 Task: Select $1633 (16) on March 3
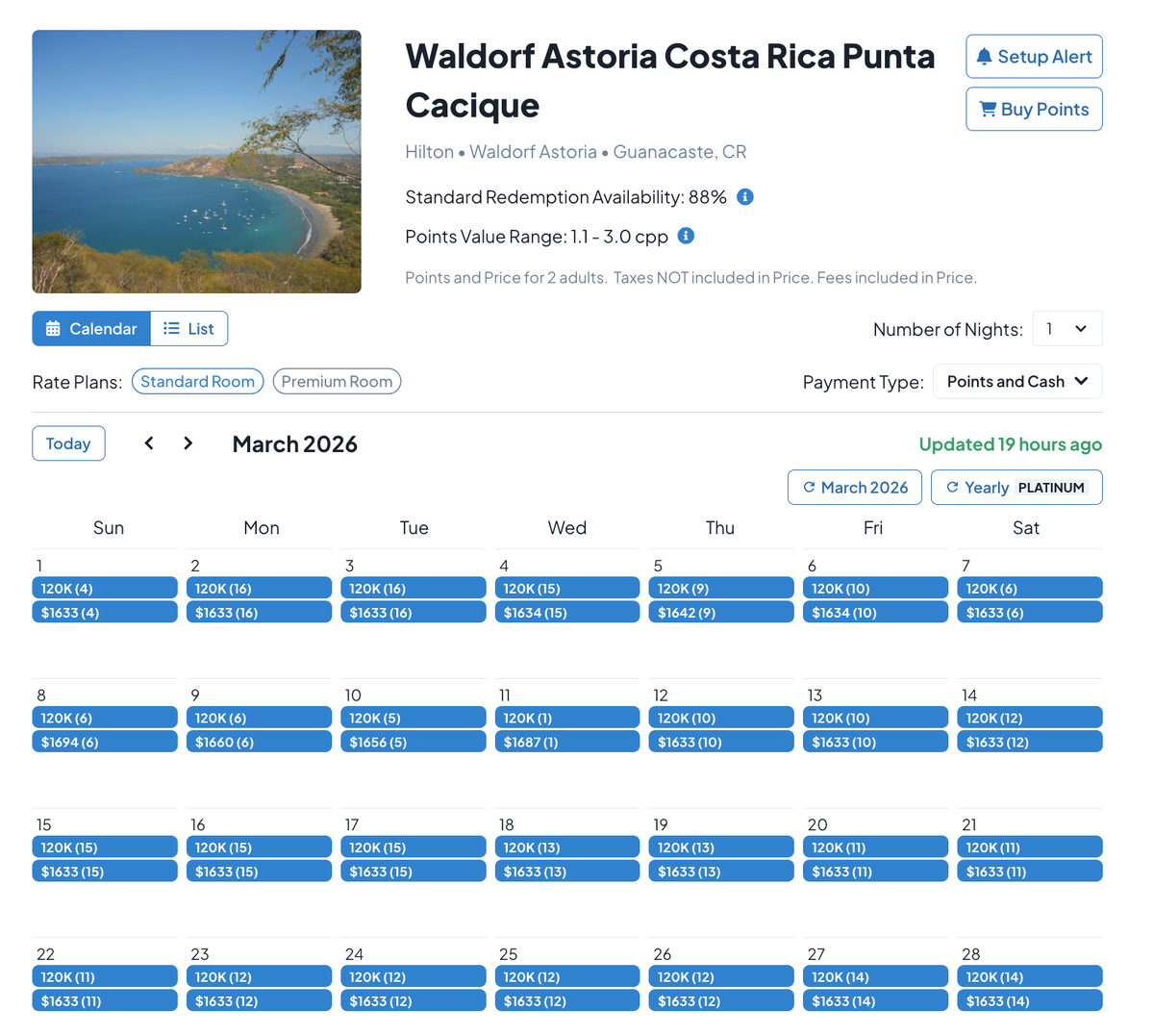(414, 612)
